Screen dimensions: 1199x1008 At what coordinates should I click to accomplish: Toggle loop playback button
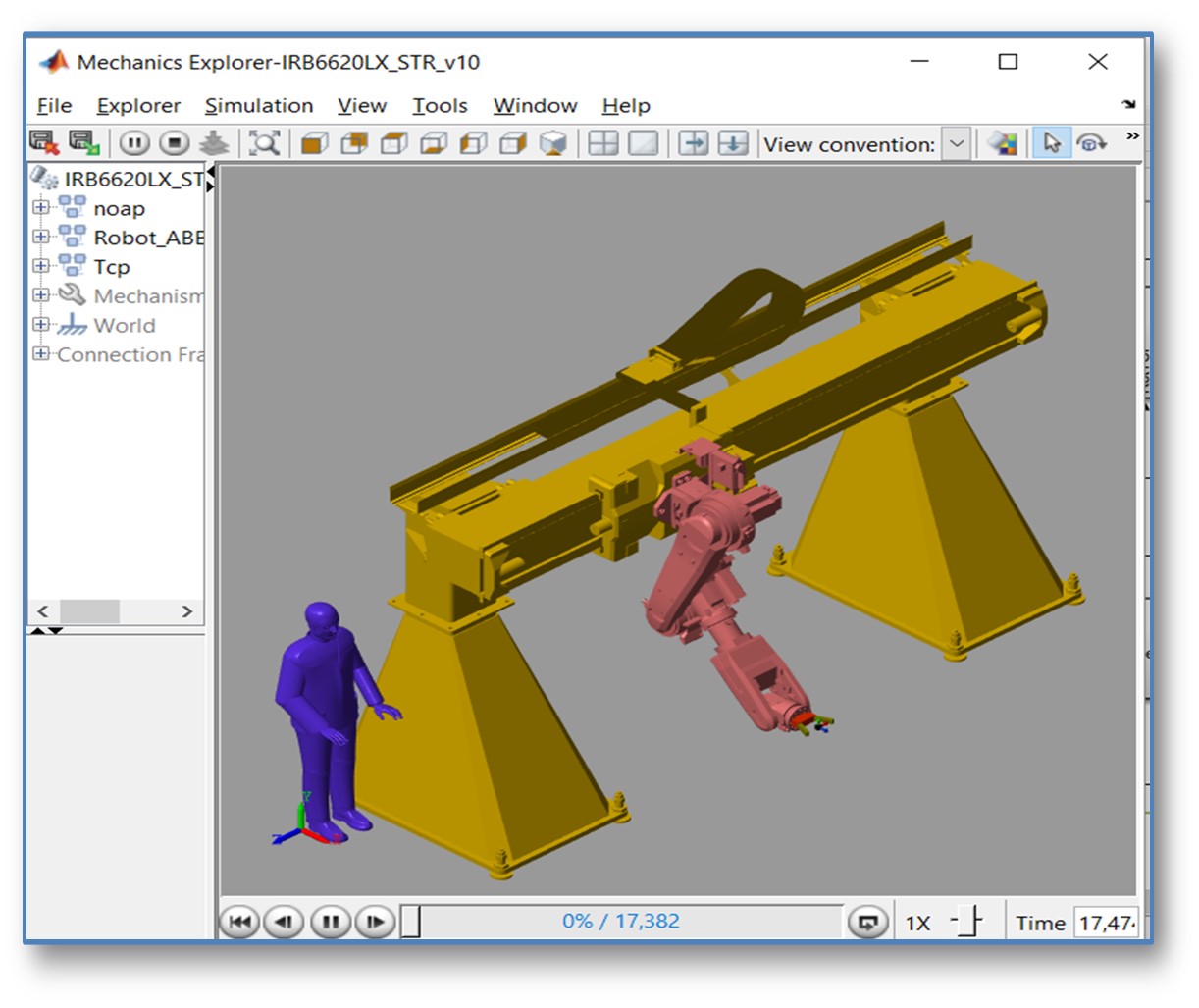pyautogui.click(x=868, y=923)
